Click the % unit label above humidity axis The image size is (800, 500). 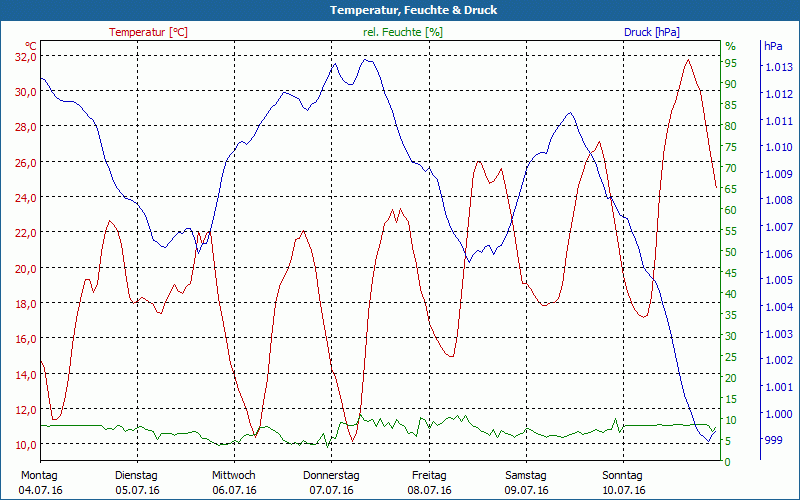(x=731, y=46)
